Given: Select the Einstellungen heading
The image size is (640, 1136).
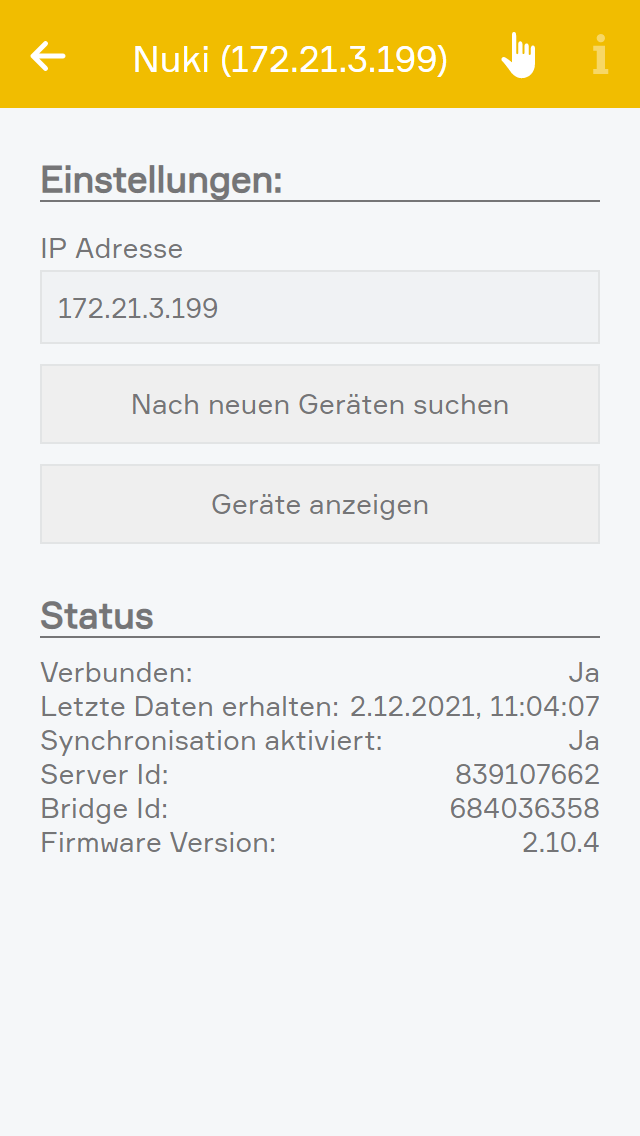Looking at the screenshot, I should click(x=162, y=181).
